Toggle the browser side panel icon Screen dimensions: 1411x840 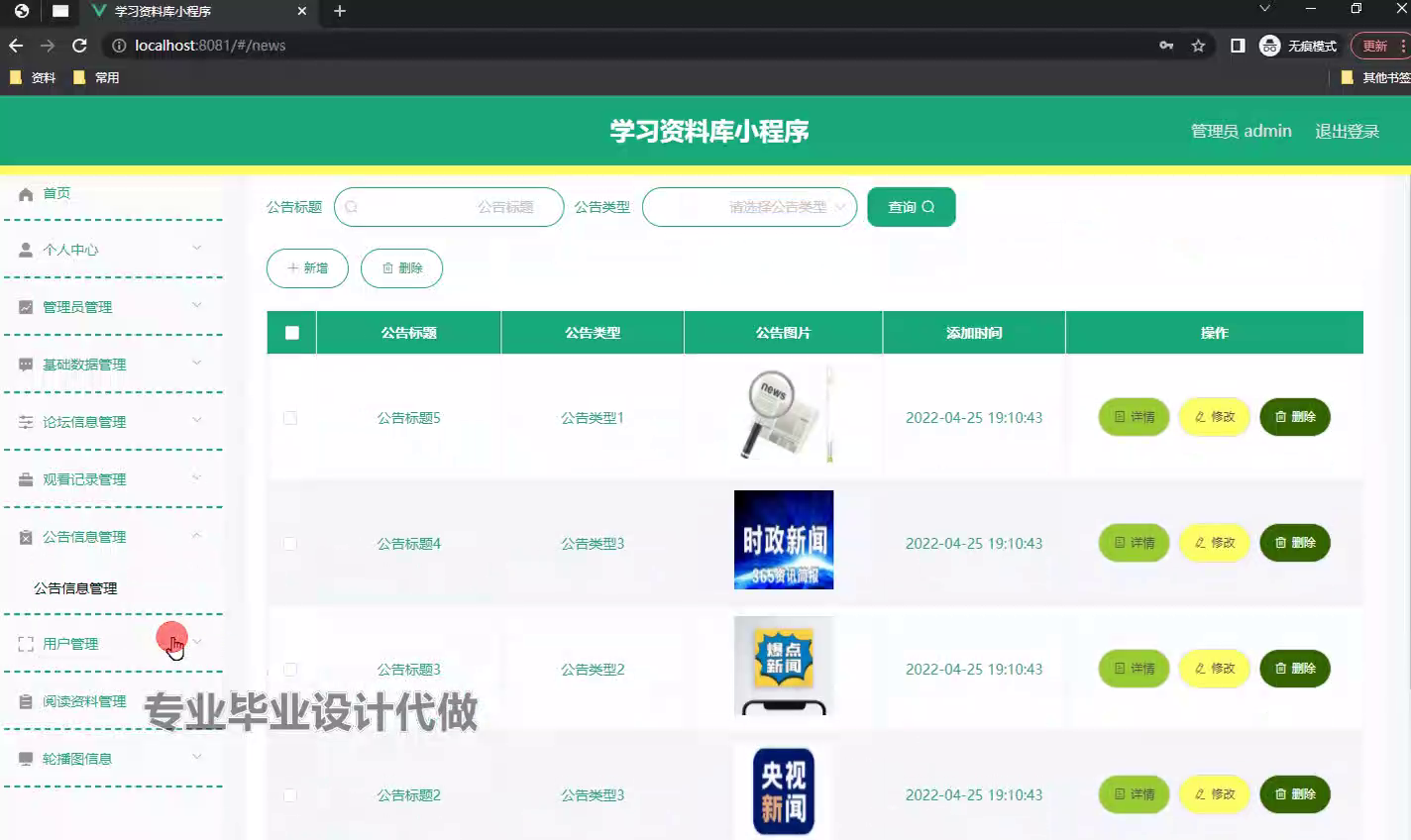[x=1238, y=46]
